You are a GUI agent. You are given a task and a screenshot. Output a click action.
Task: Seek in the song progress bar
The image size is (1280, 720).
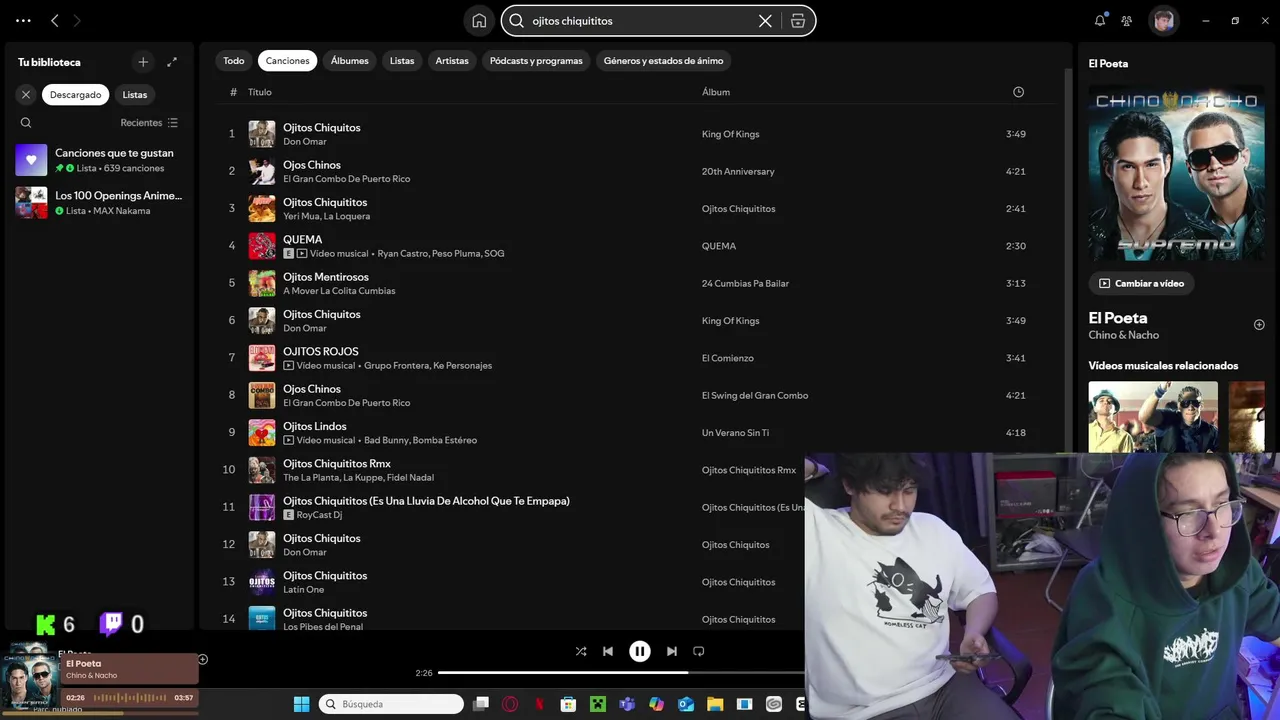(x=620, y=673)
